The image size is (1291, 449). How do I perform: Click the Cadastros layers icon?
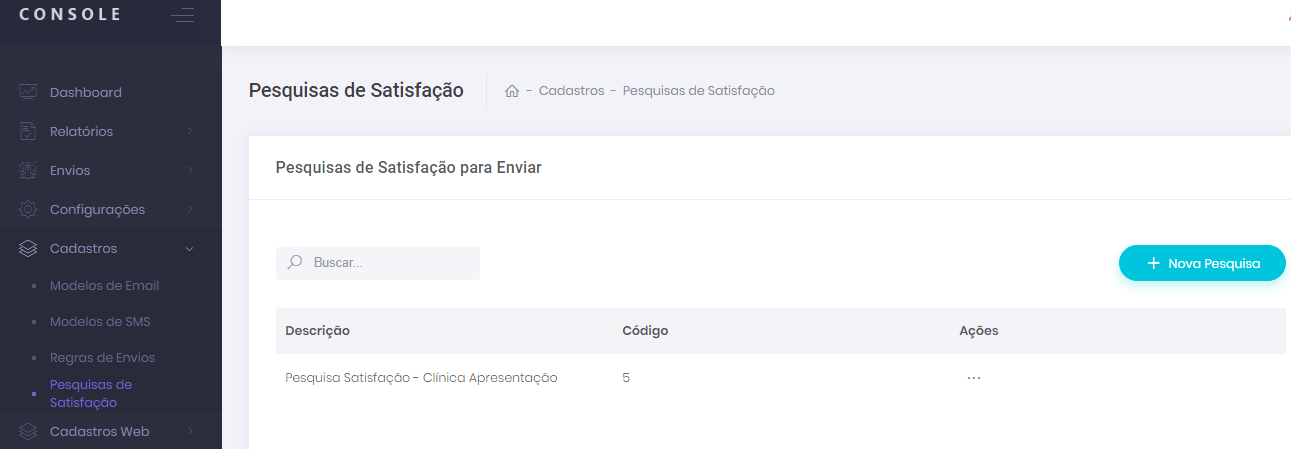[x=28, y=249]
